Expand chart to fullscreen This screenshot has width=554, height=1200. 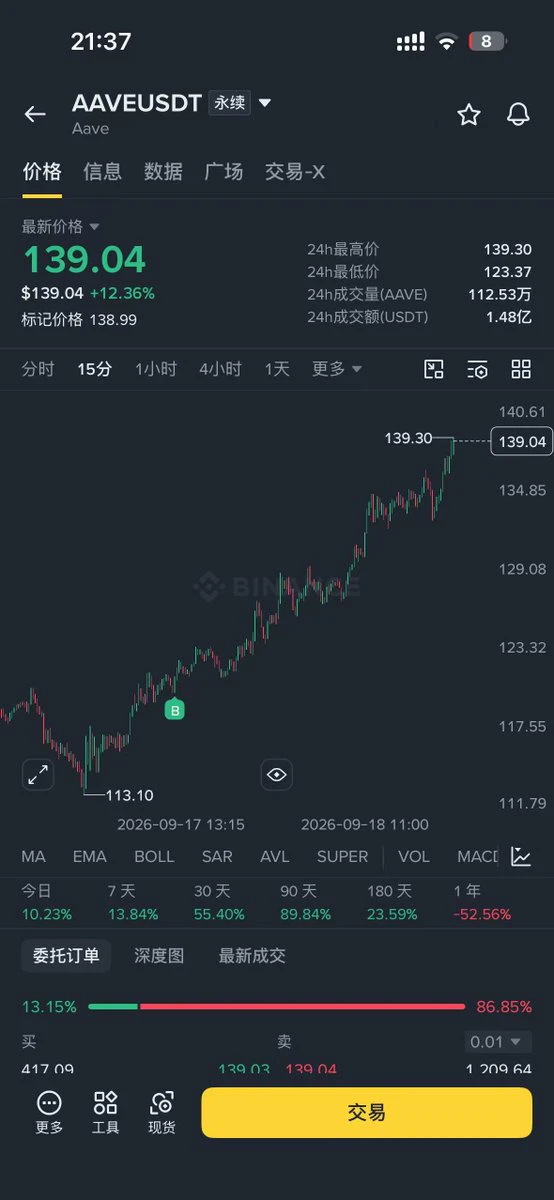[x=38, y=774]
